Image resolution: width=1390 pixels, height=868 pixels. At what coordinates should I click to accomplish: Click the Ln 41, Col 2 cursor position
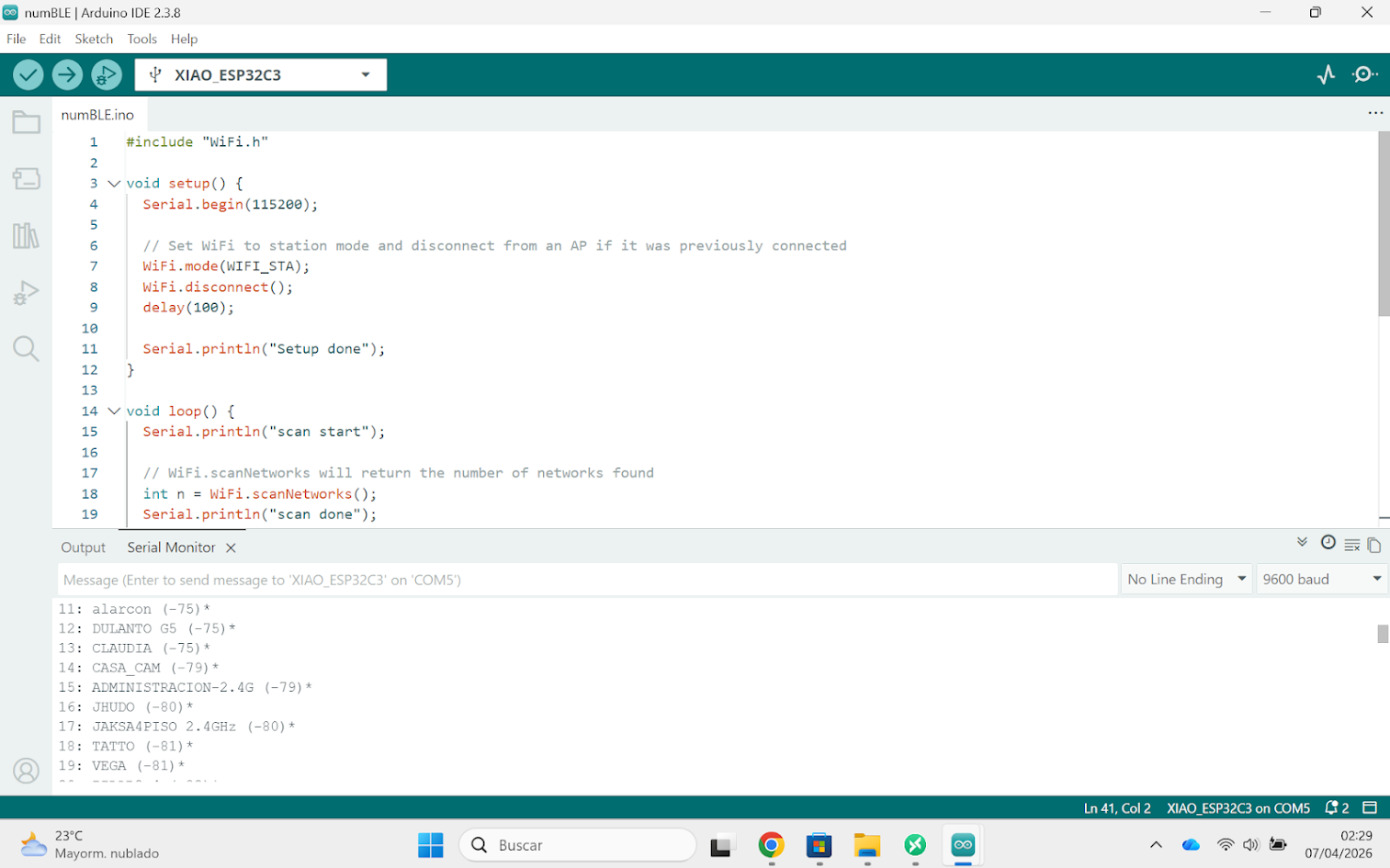pos(1117,808)
